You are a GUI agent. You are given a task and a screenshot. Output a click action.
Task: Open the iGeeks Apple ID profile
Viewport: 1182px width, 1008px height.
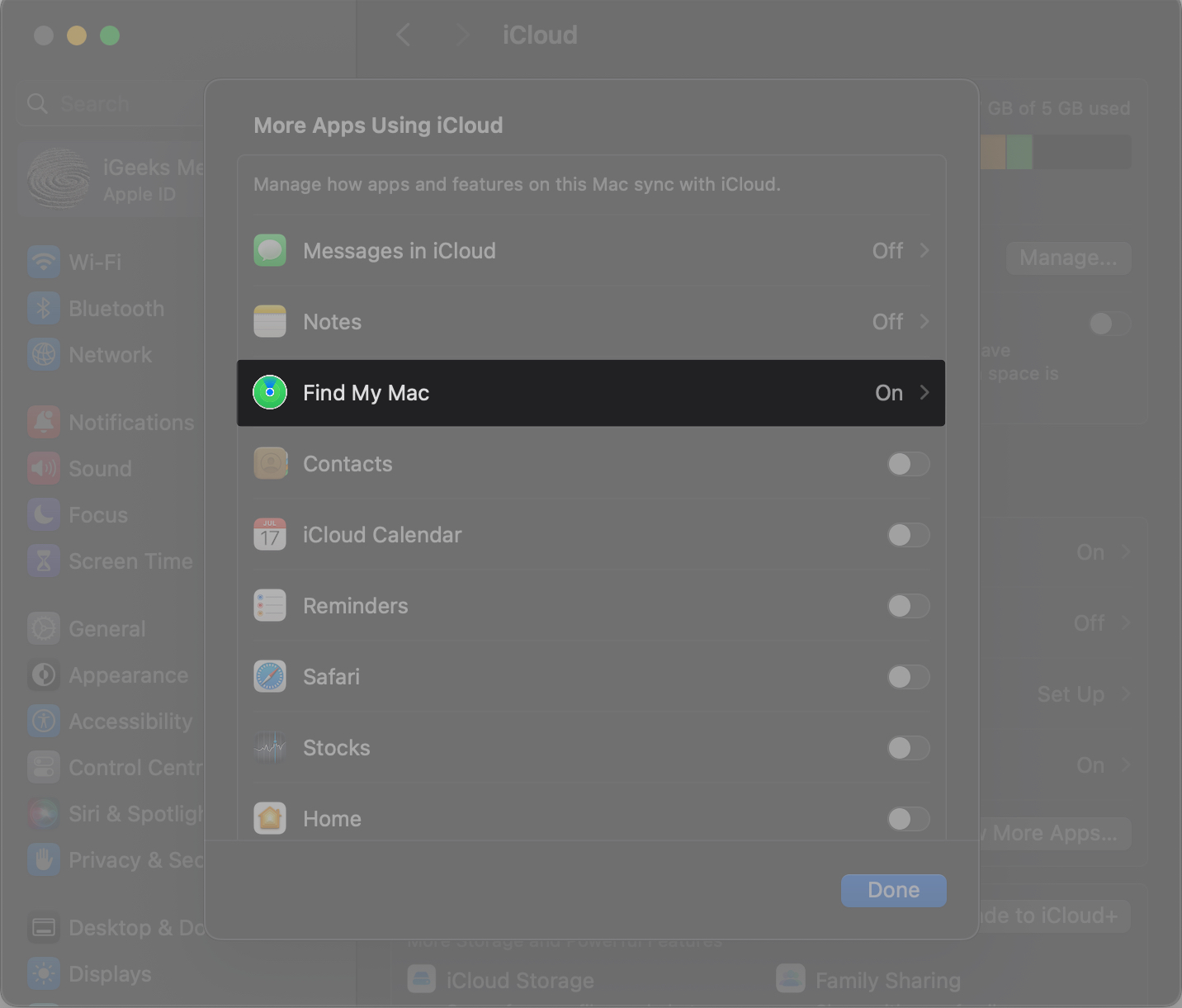[x=111, y=179]
